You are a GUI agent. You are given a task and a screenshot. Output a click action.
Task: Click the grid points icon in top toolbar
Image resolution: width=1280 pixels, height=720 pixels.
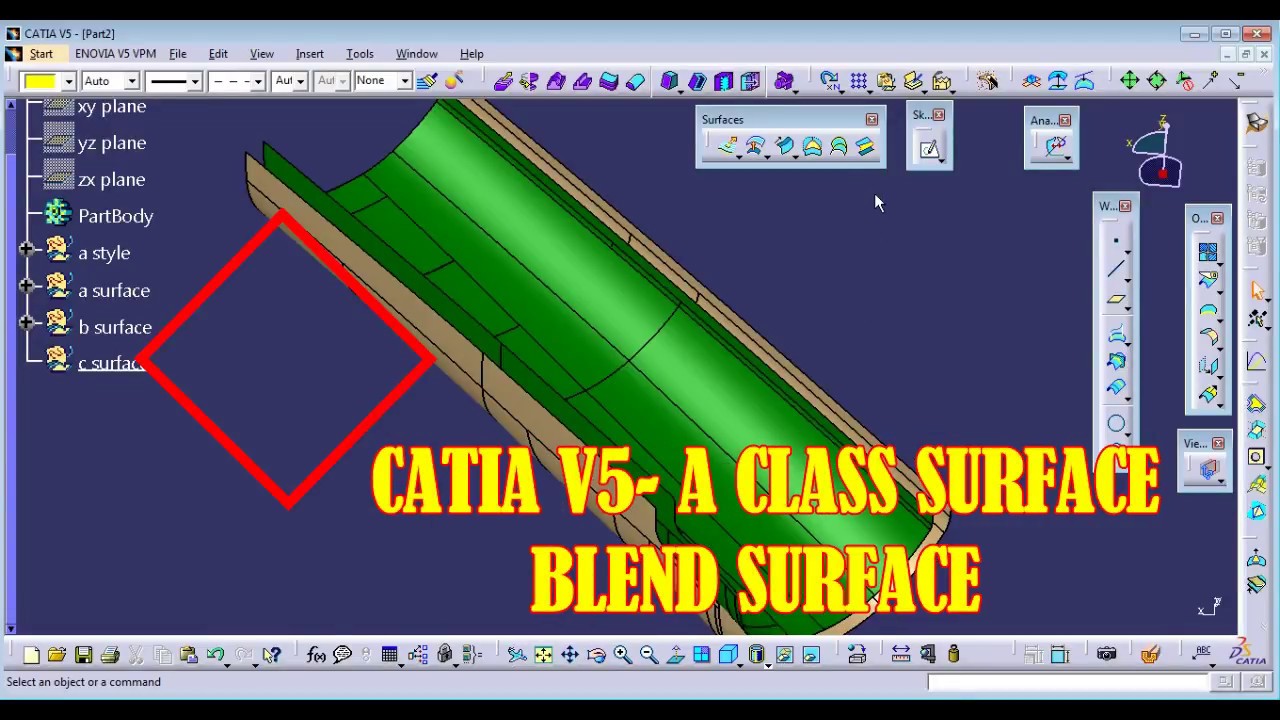(859, 81)
